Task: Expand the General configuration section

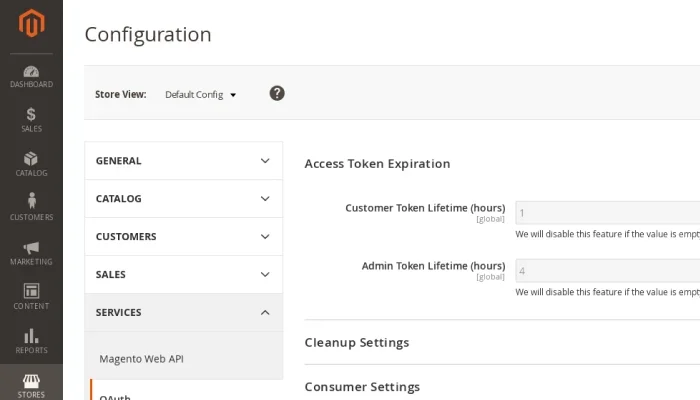Action: [184, 161]
